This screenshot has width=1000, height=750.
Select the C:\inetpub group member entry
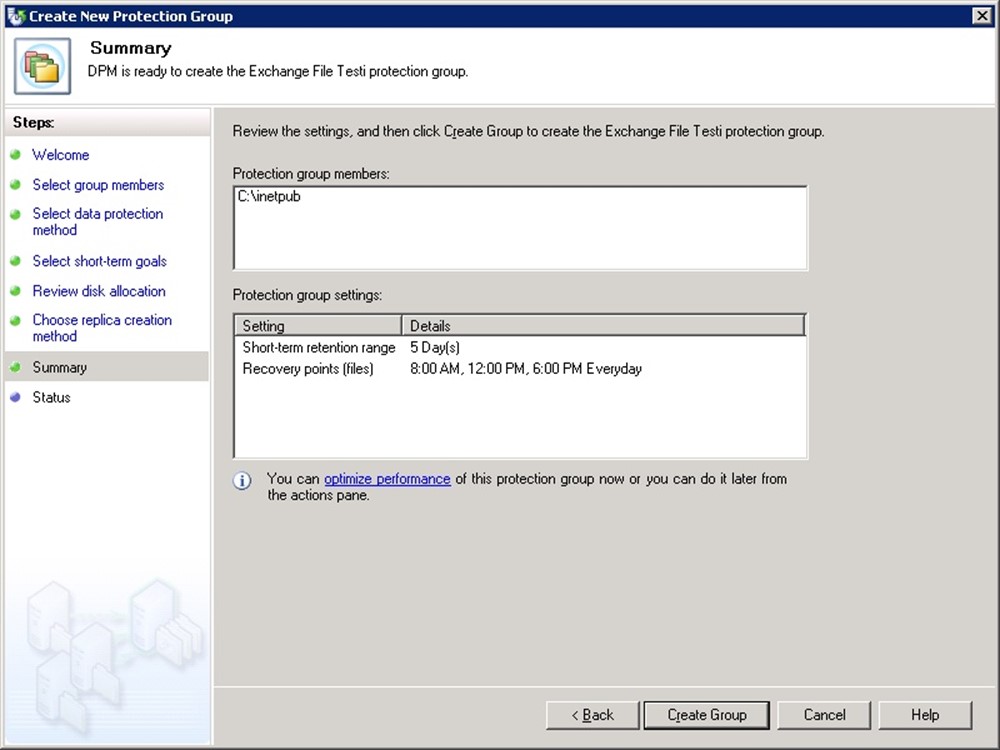(269, 197)
